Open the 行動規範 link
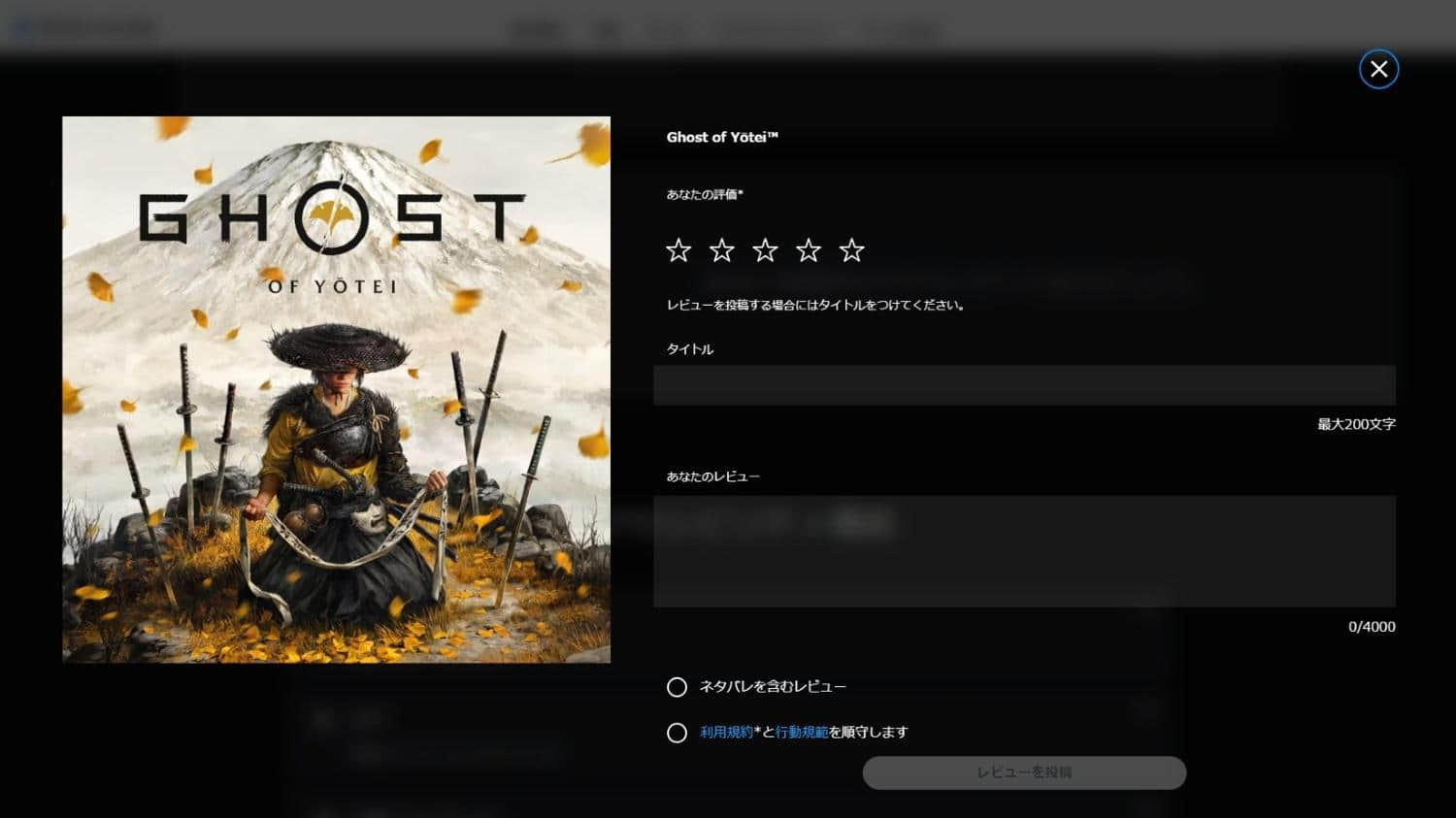1456x818 pixels. [x=802, y=733]
